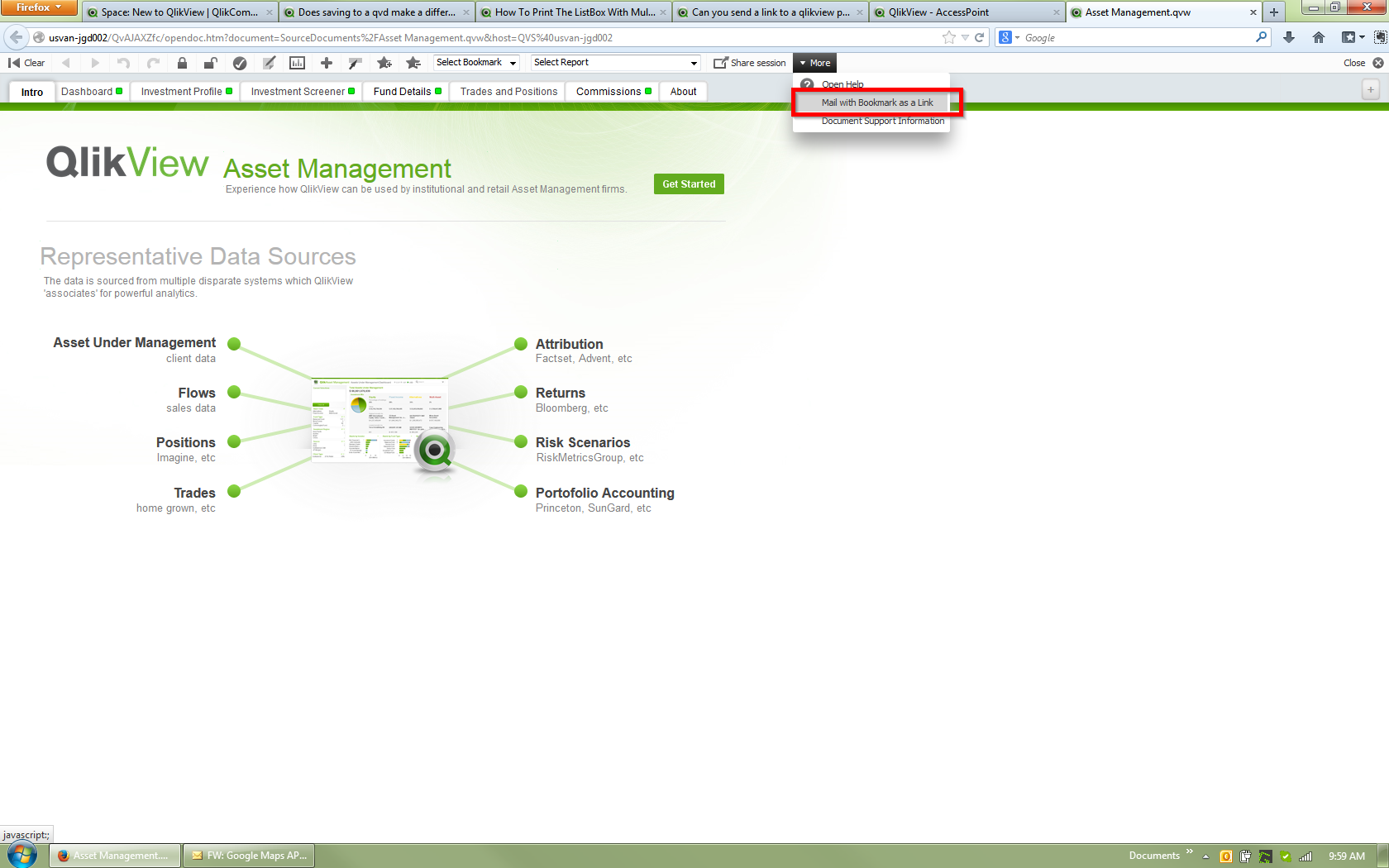This screenshot has width=1389, height=868.
Task: Open a new Firefox tab with plus button
Action: (1274, 12)
